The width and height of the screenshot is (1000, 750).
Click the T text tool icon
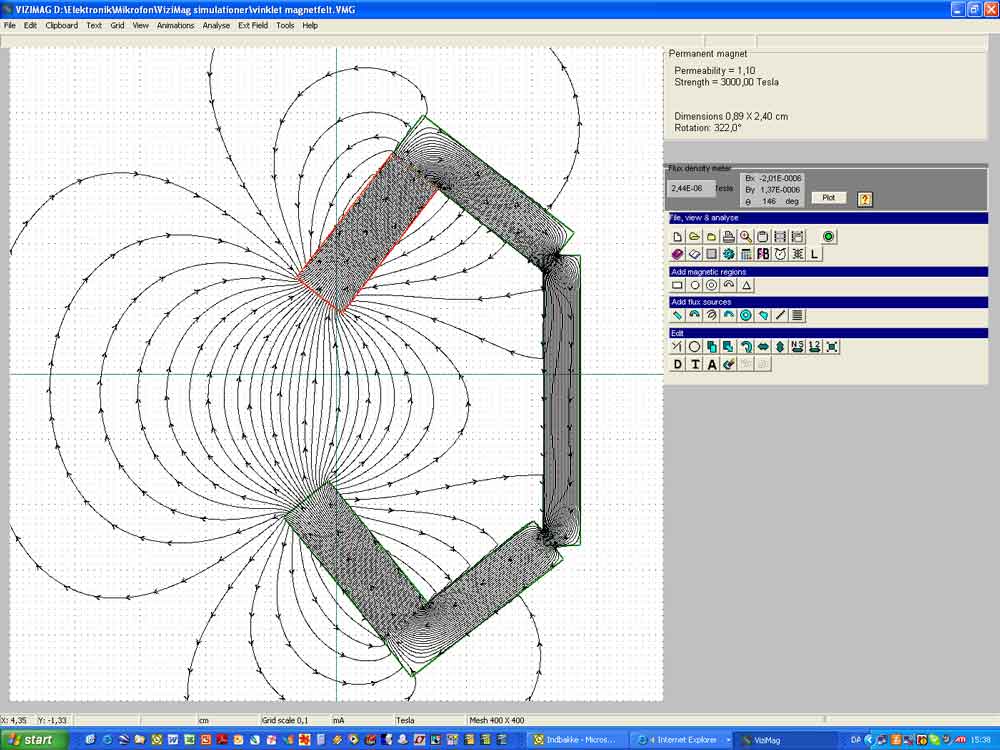point(695,364)
